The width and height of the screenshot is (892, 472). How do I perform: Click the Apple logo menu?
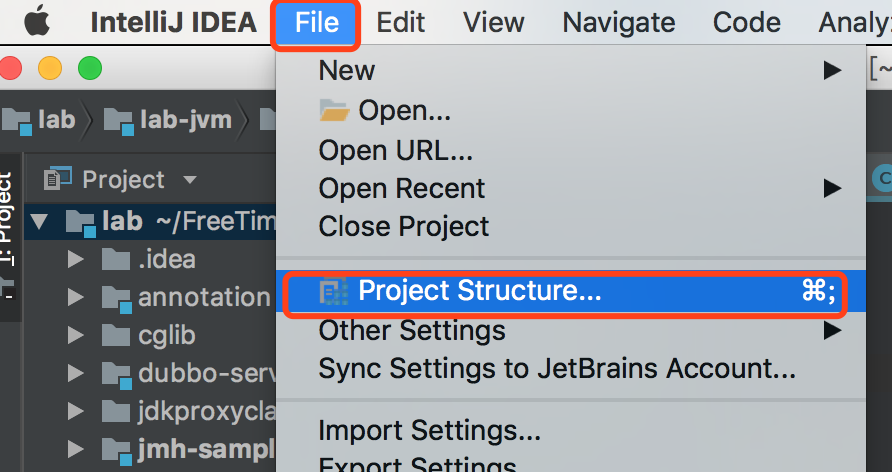click(x=38, y=22)
